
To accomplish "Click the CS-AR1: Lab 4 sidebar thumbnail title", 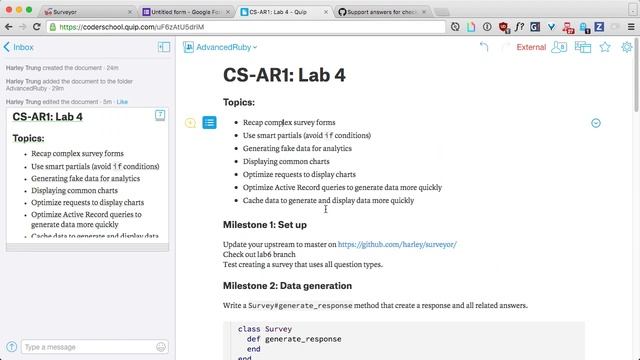I will click(48, 117).
